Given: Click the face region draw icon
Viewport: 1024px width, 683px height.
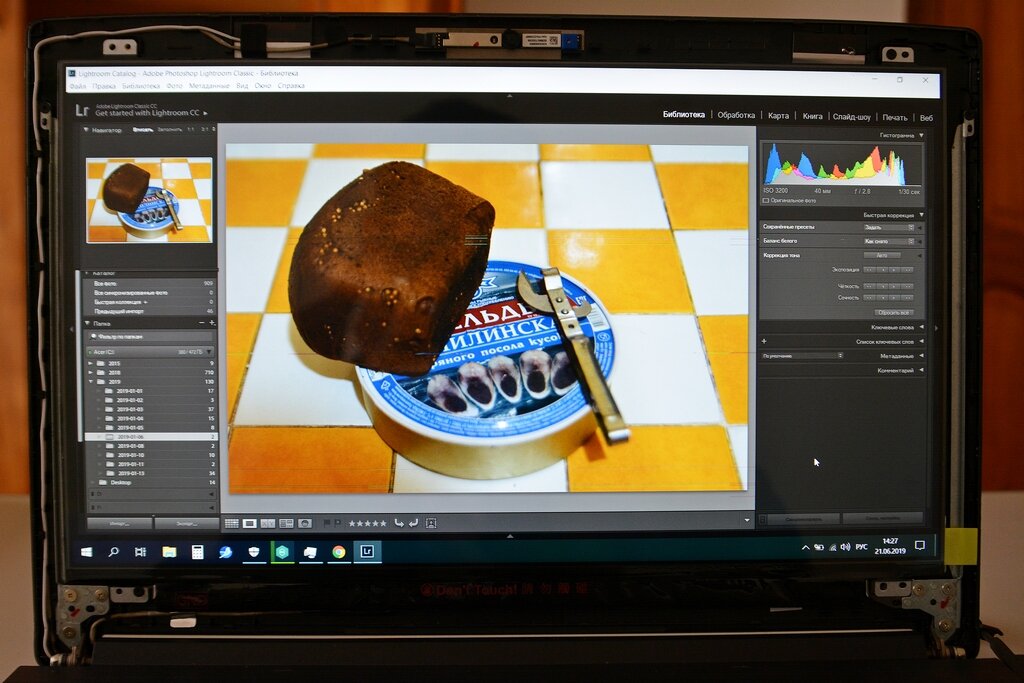Looking at the screenshot, I should point(431,523).
